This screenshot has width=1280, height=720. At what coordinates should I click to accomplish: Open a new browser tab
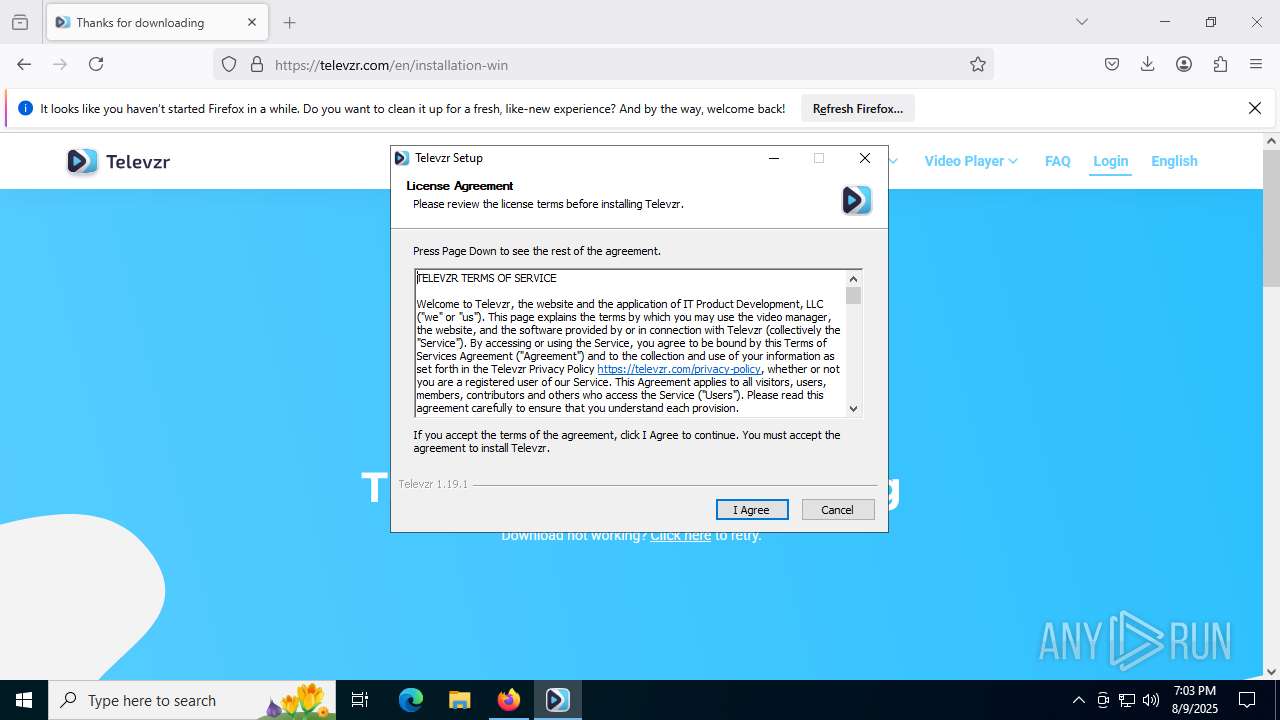point(290,22)
